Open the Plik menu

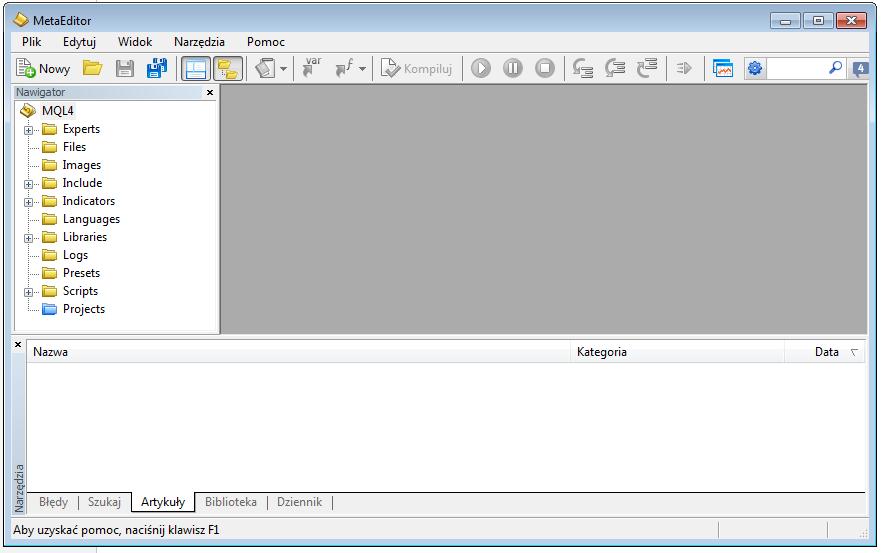point(31,42)
